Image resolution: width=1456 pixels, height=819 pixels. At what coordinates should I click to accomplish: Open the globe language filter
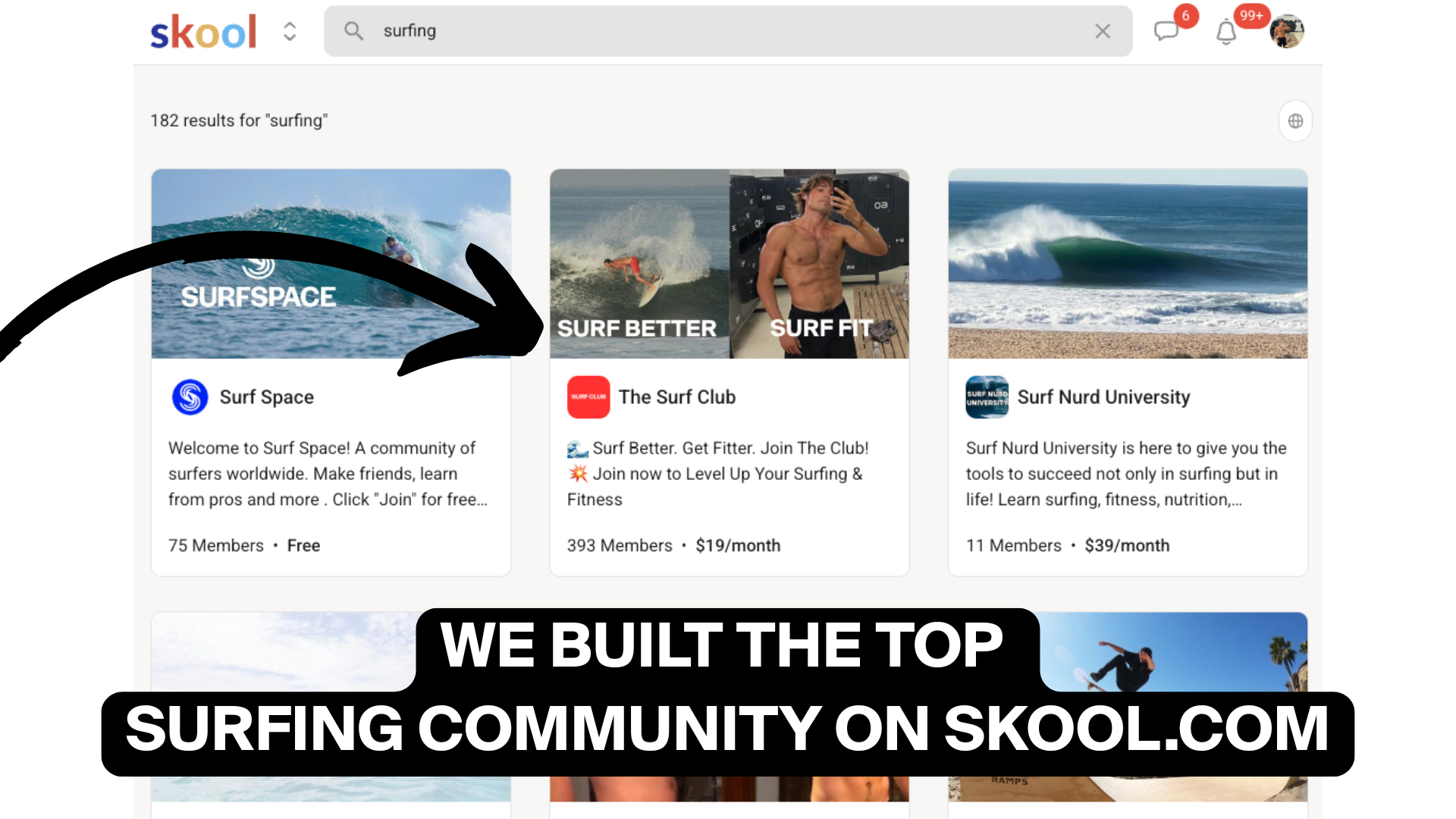click(1295, 121)
